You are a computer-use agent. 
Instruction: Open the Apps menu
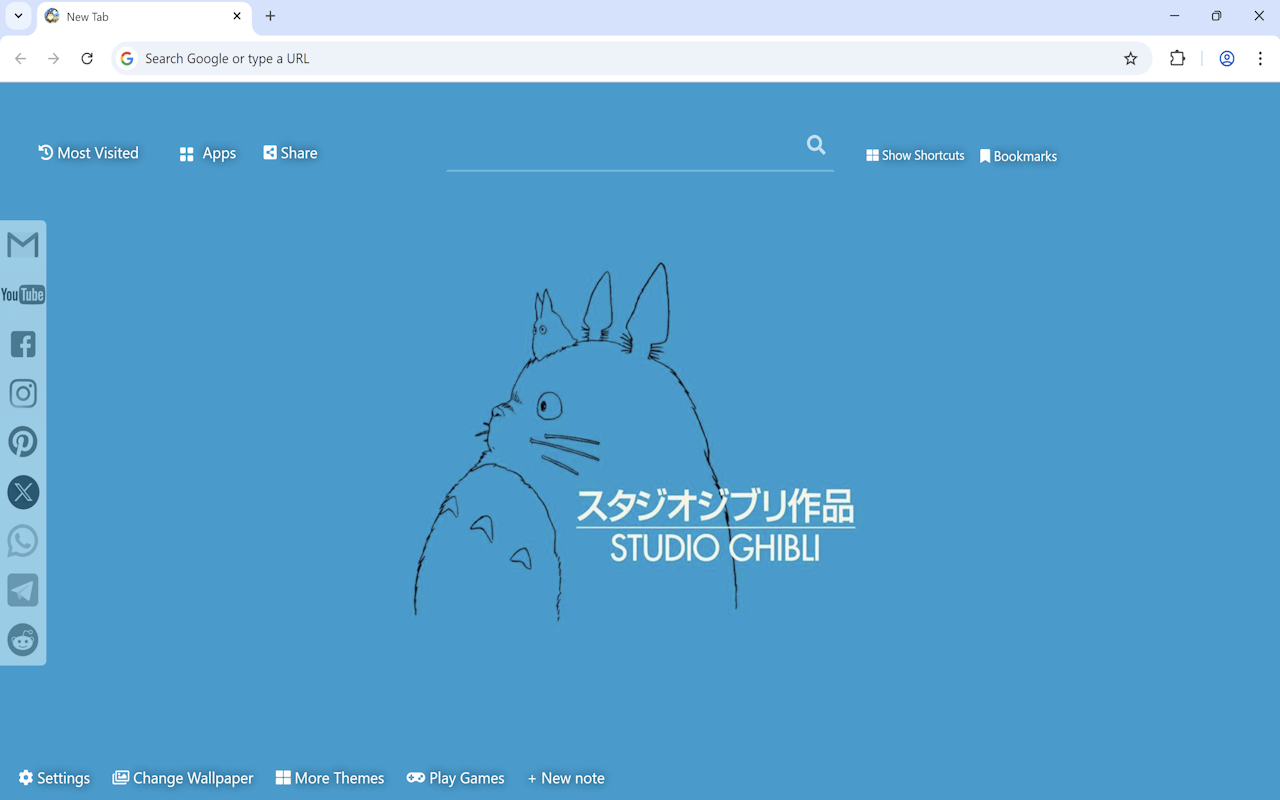click(207, 153)
